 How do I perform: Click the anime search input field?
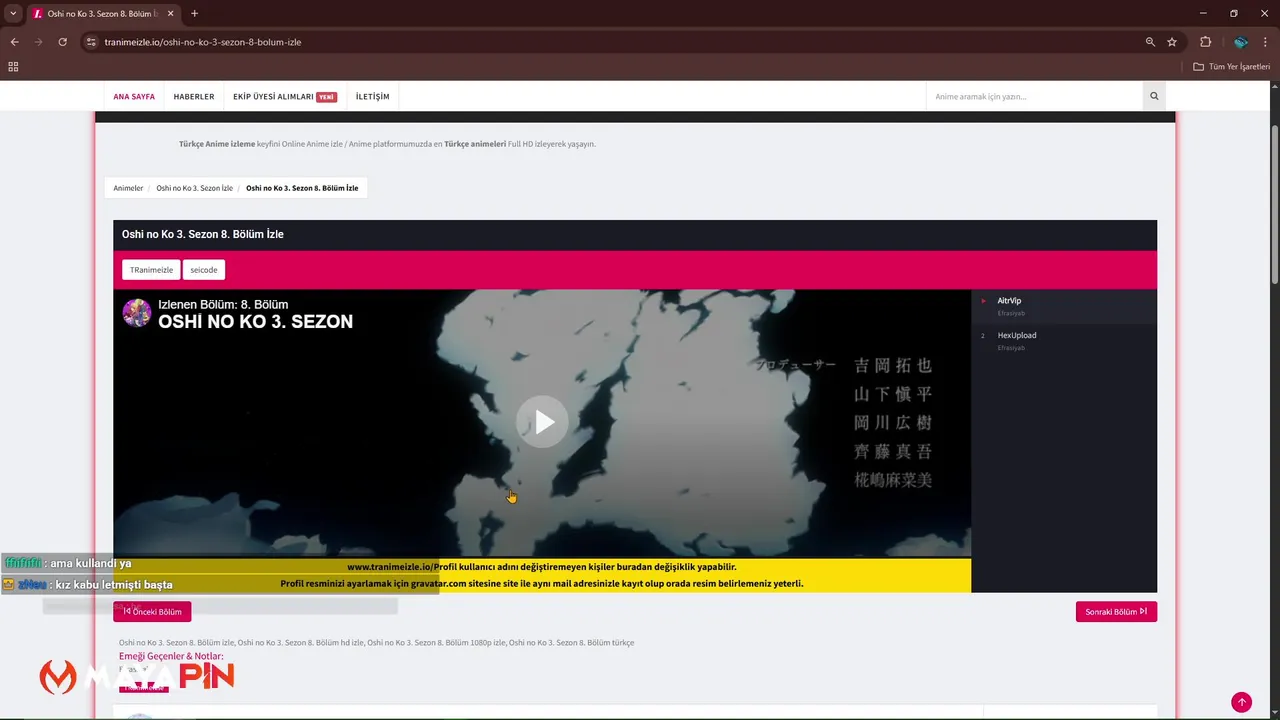pos(1034,97)
